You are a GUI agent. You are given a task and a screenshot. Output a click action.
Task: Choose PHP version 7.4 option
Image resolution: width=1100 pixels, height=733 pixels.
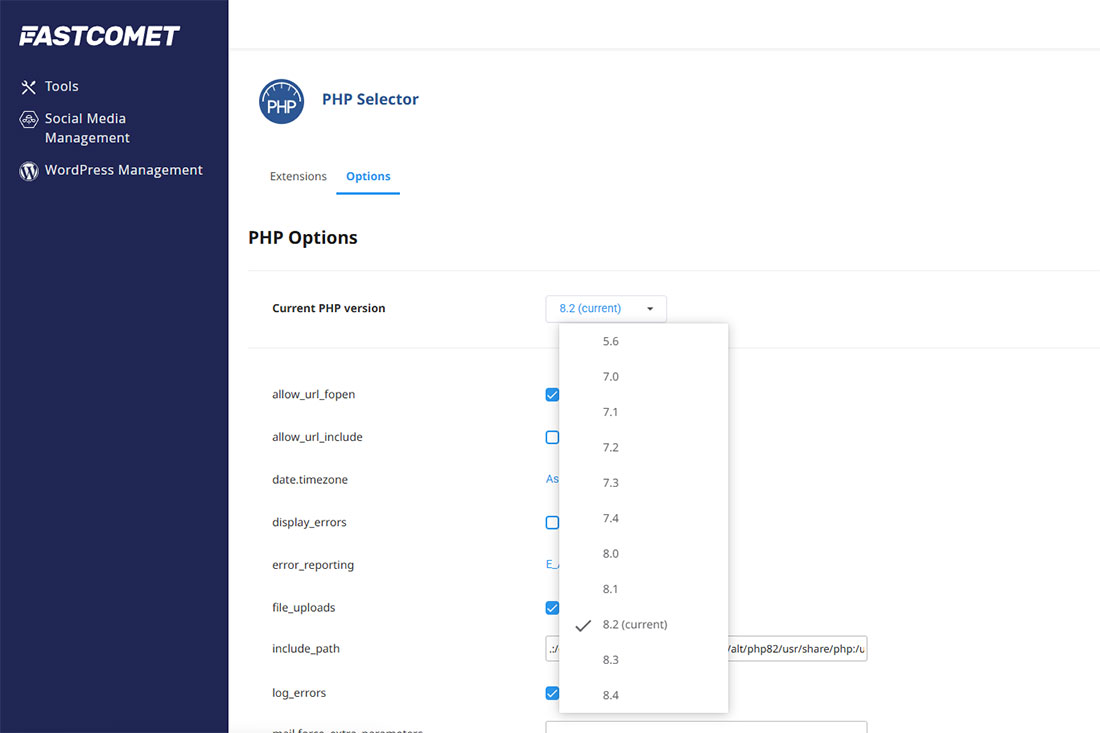click(610, 518)
